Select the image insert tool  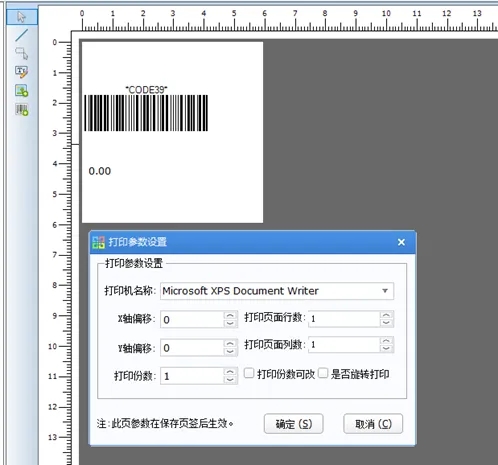click(x=22, y=90)
